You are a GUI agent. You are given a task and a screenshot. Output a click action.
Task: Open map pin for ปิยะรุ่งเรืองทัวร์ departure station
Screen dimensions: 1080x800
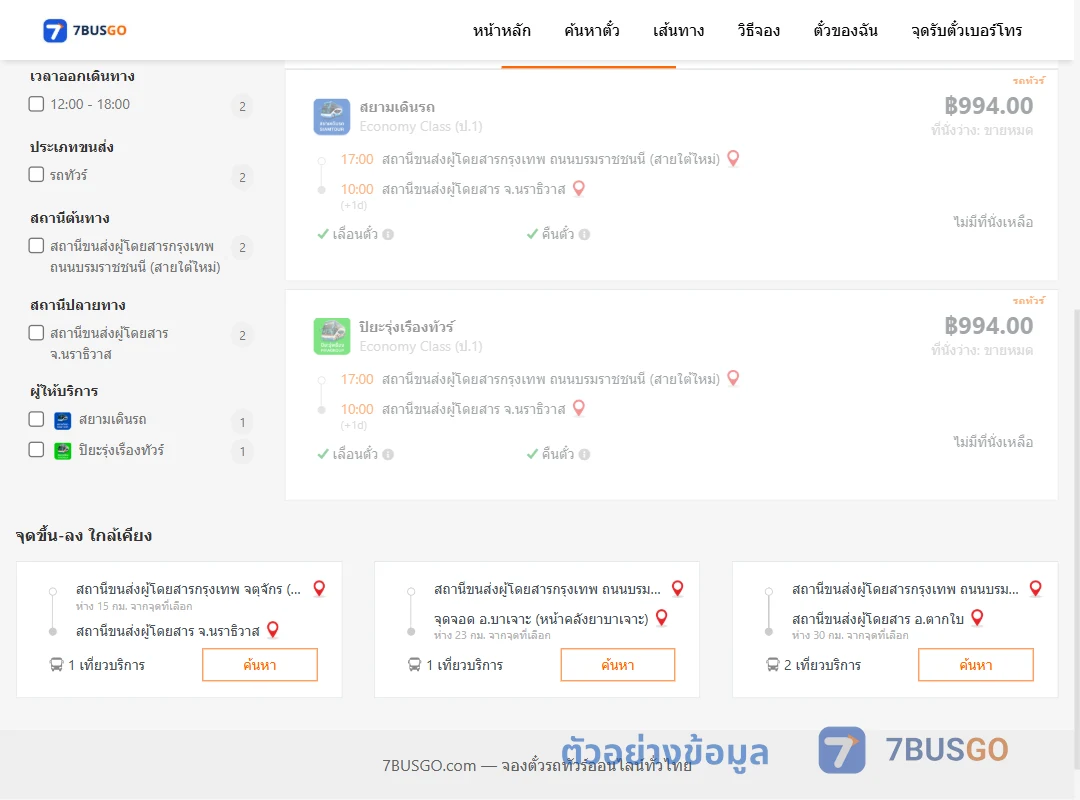[x=734, y=378]
